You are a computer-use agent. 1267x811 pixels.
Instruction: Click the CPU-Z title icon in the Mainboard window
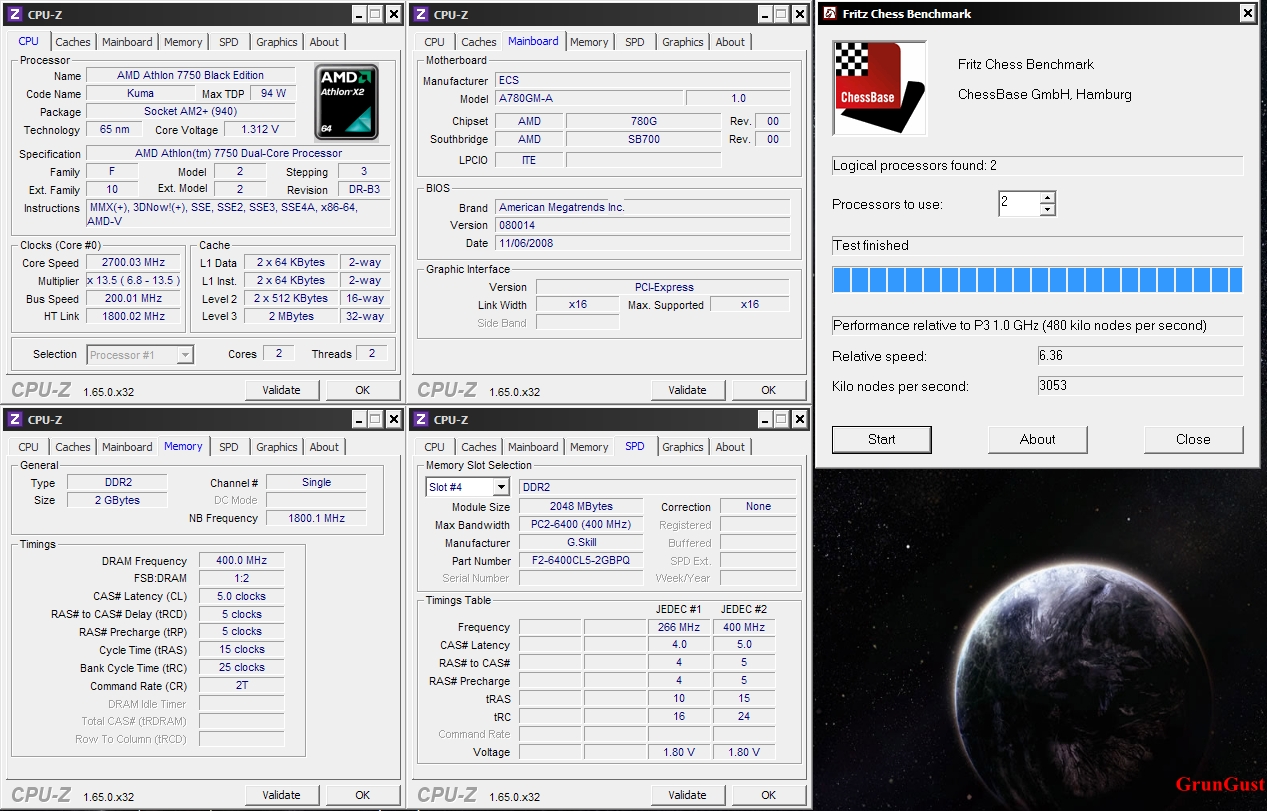click(x=421, y=14)
